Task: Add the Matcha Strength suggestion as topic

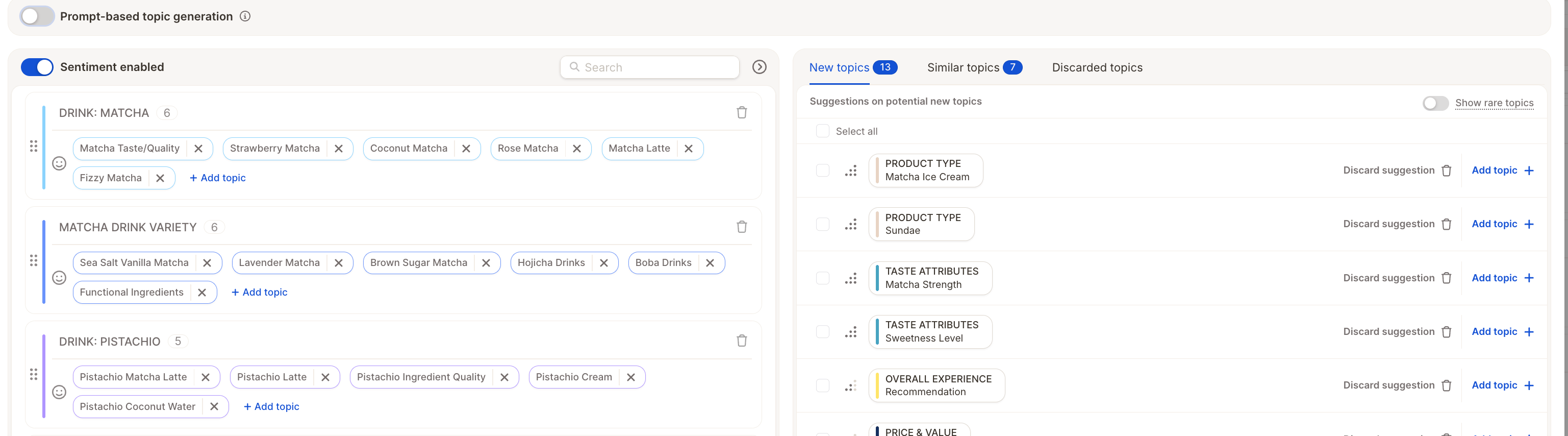Action: click(1502, 278)
